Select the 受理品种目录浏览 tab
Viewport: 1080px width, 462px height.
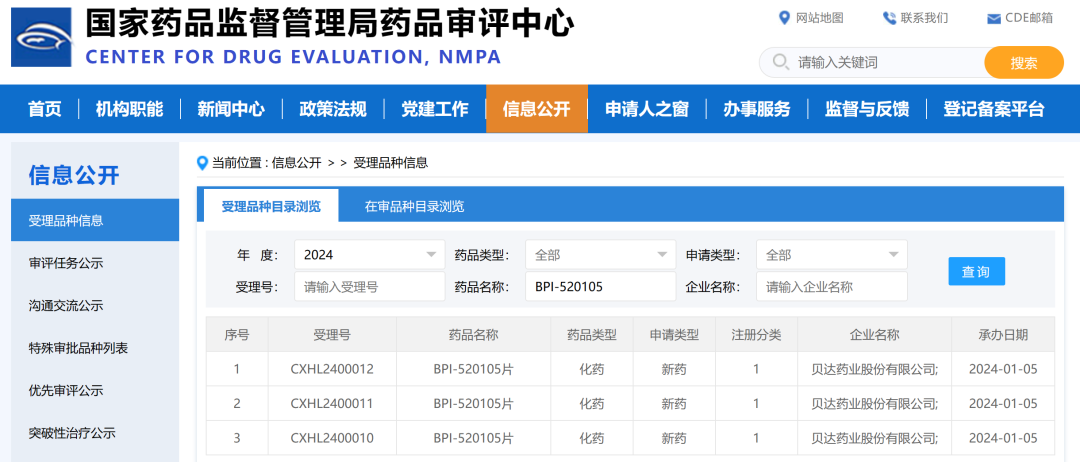click(271, 207)
